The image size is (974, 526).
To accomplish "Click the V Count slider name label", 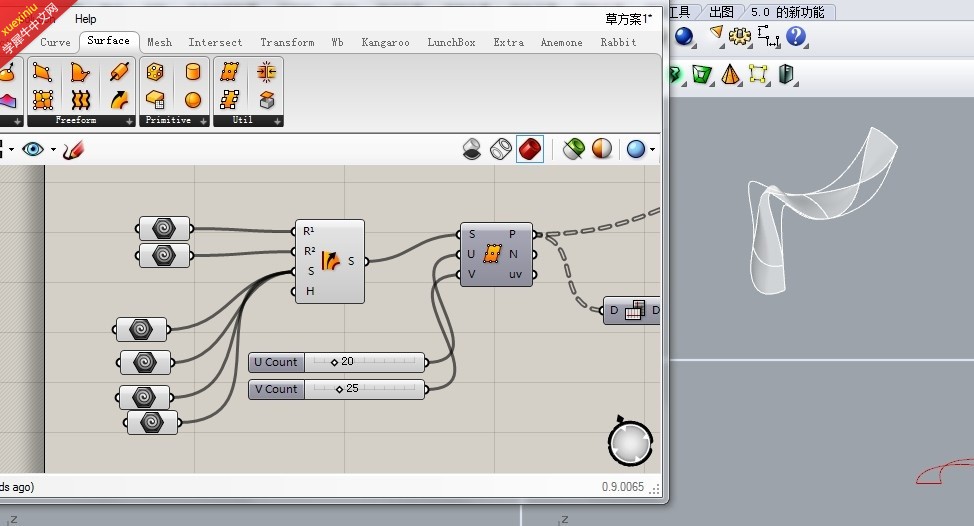I will 276,389.
